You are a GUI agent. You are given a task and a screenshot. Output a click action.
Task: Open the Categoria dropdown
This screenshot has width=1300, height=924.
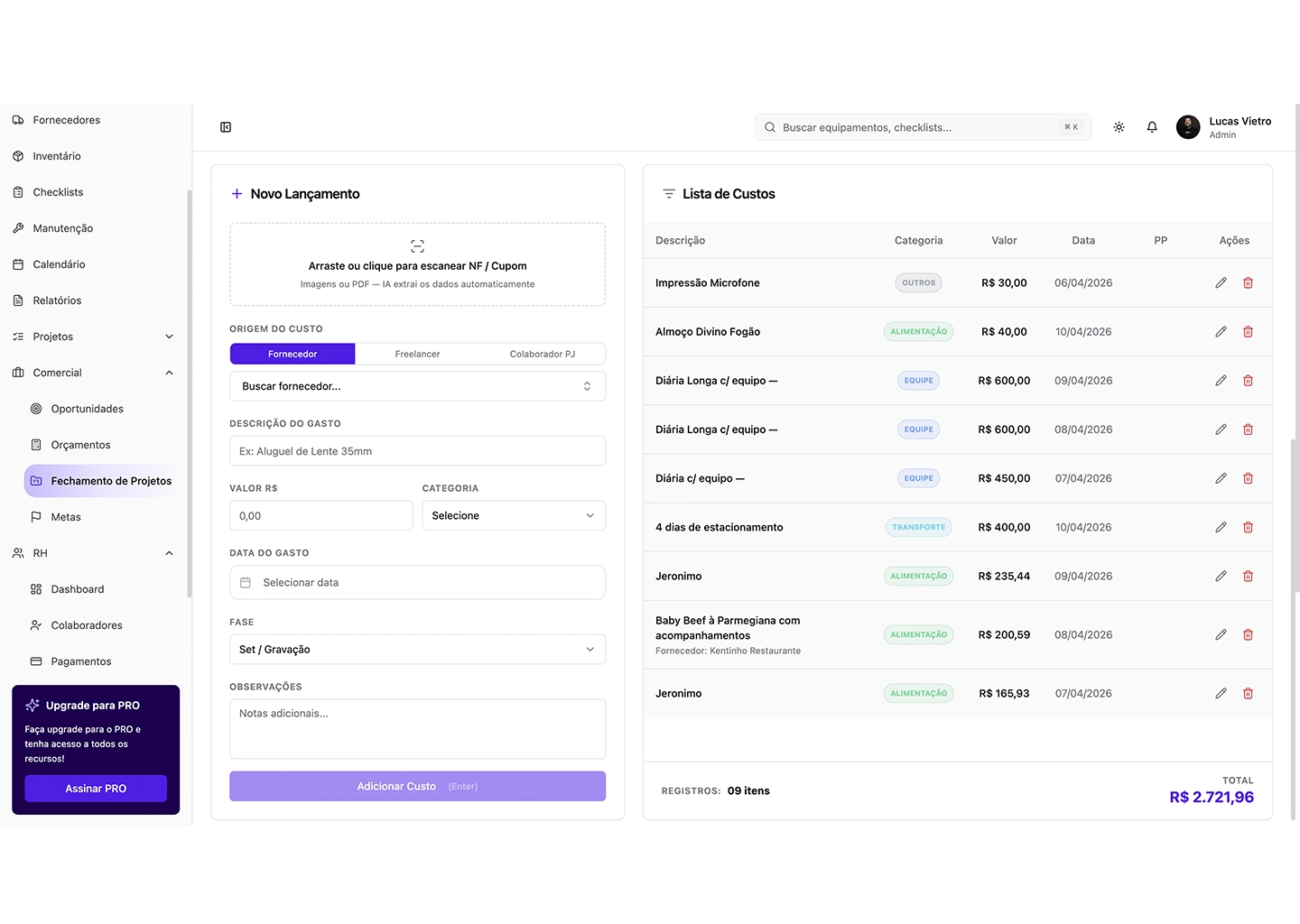[x=513, y=516]
